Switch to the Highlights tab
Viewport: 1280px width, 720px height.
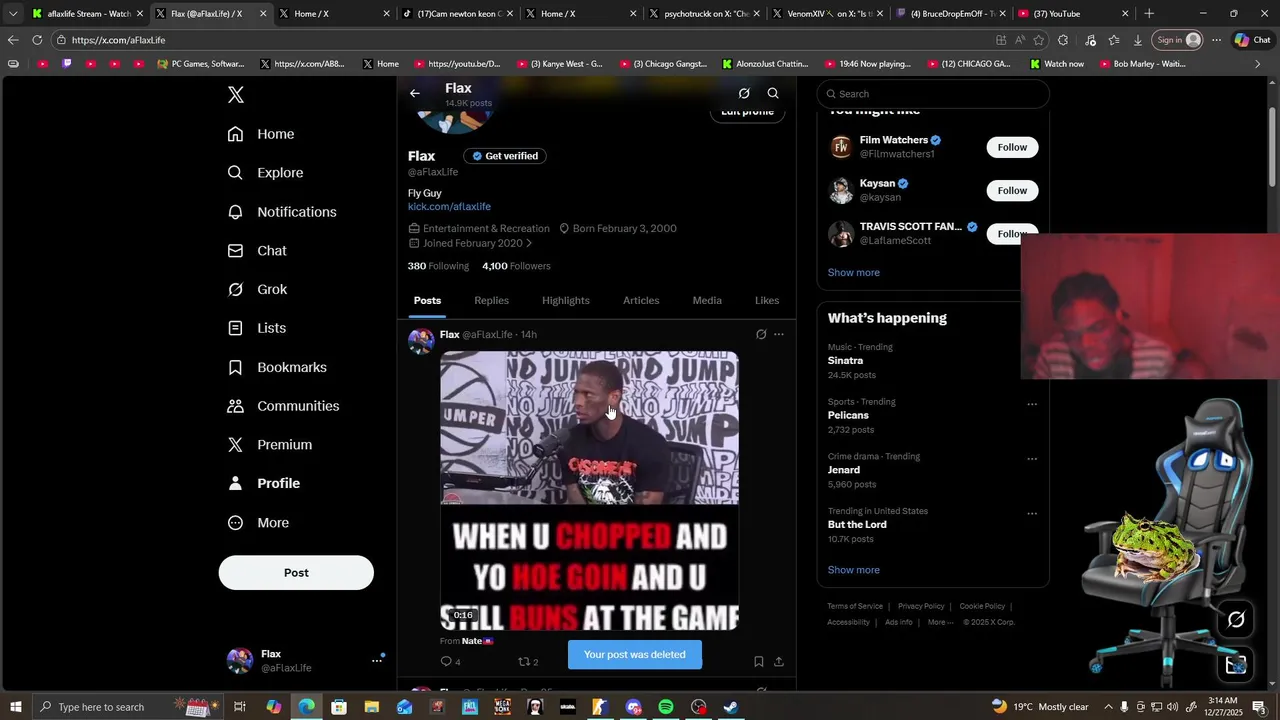pos(566,301)
